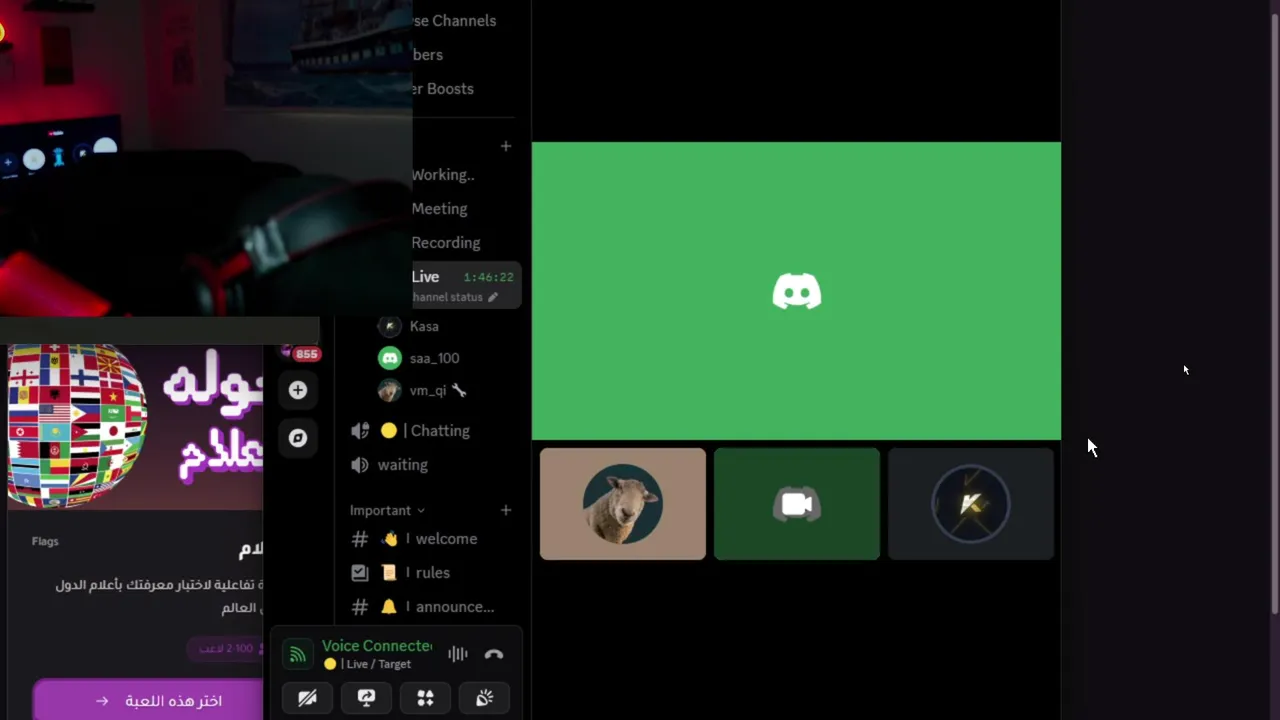The width and height of the screenshot is (1280, 720).
Task: Click the 1:46:22 call timer
Action: tap(489, 277)
